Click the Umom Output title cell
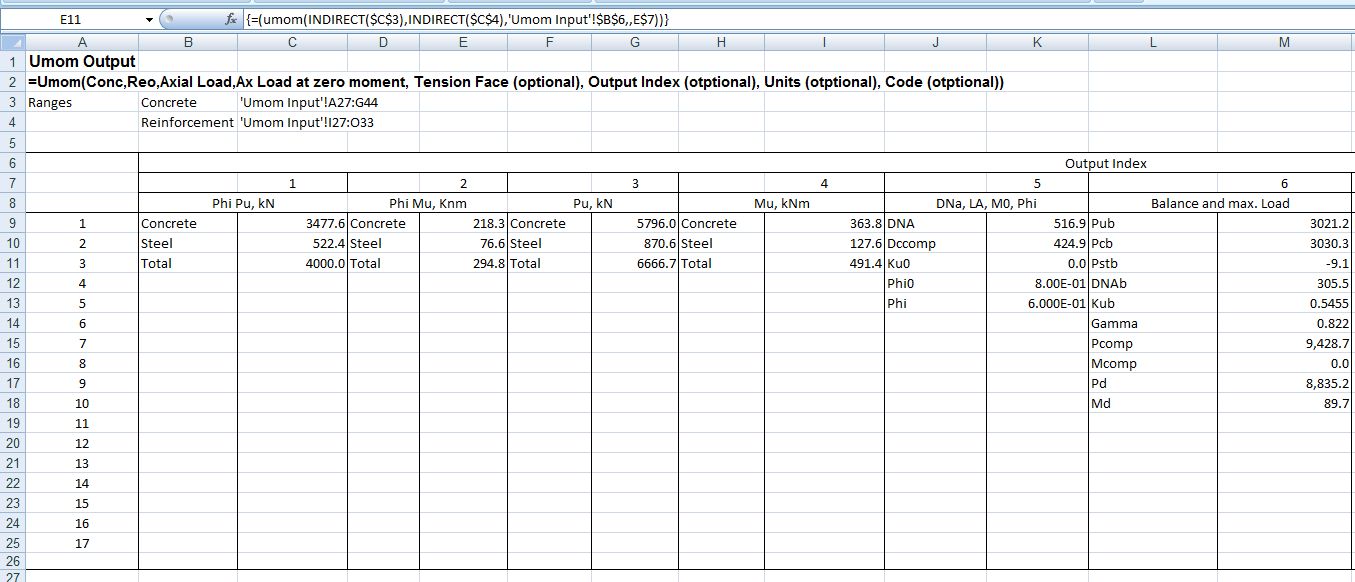This screenshot has width=1355, height=582. pyautogui.click(x=82, y=62)
